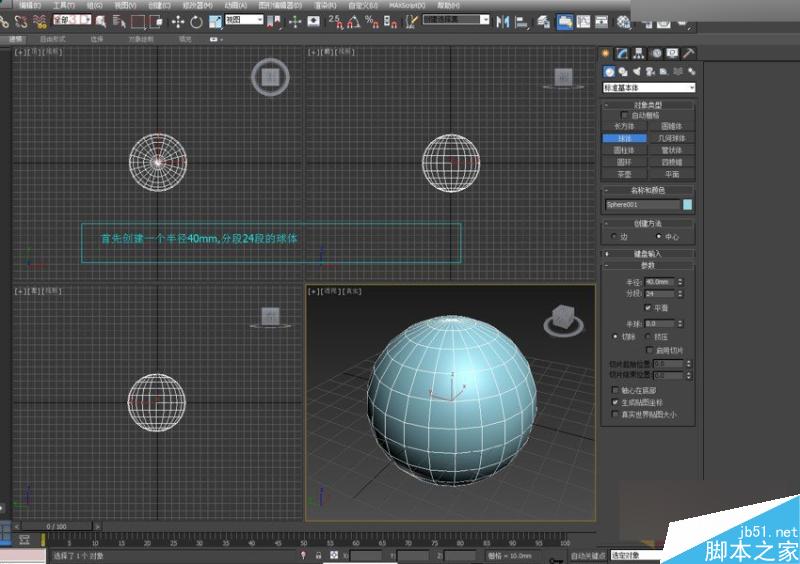Click the 茶壶 object type button
The image size is (800, 564).
click(x=624, y=173)
